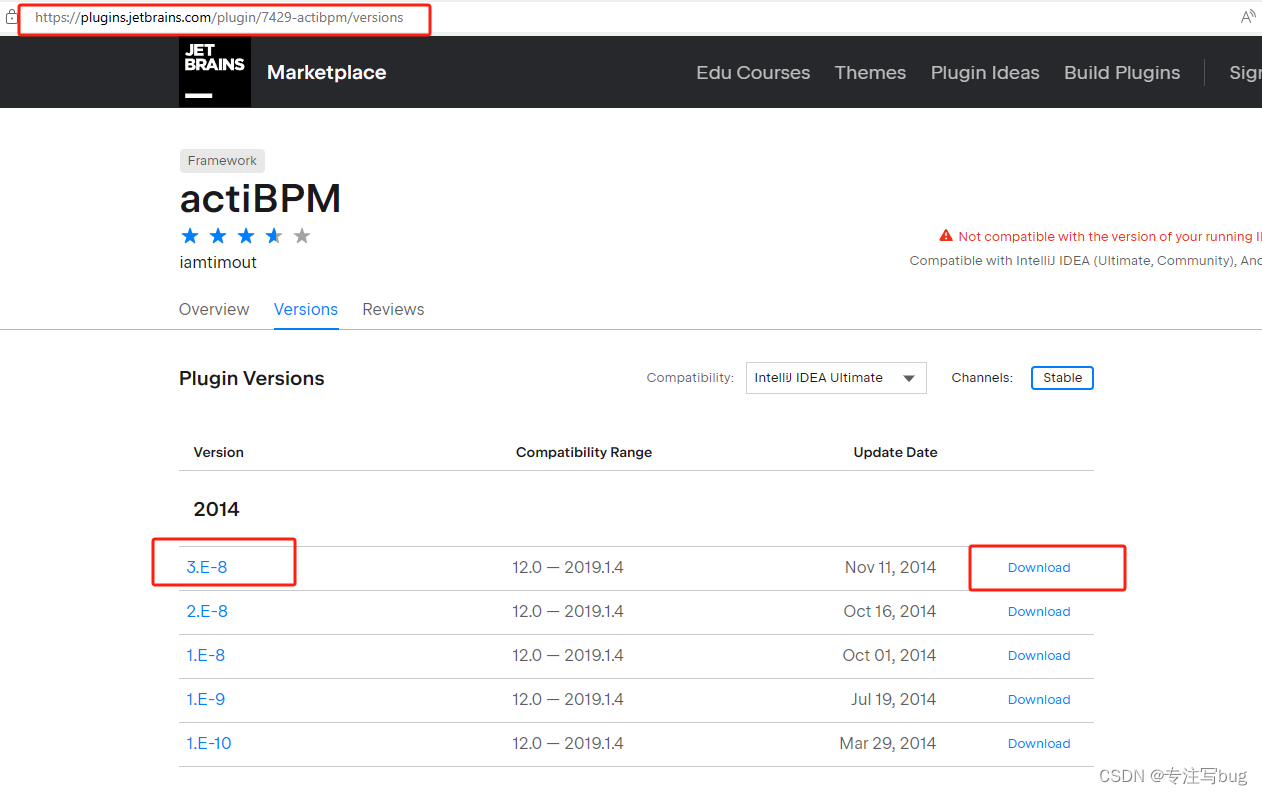Switch to the Overview tab

pyautogui.click(x=214, y=309)
